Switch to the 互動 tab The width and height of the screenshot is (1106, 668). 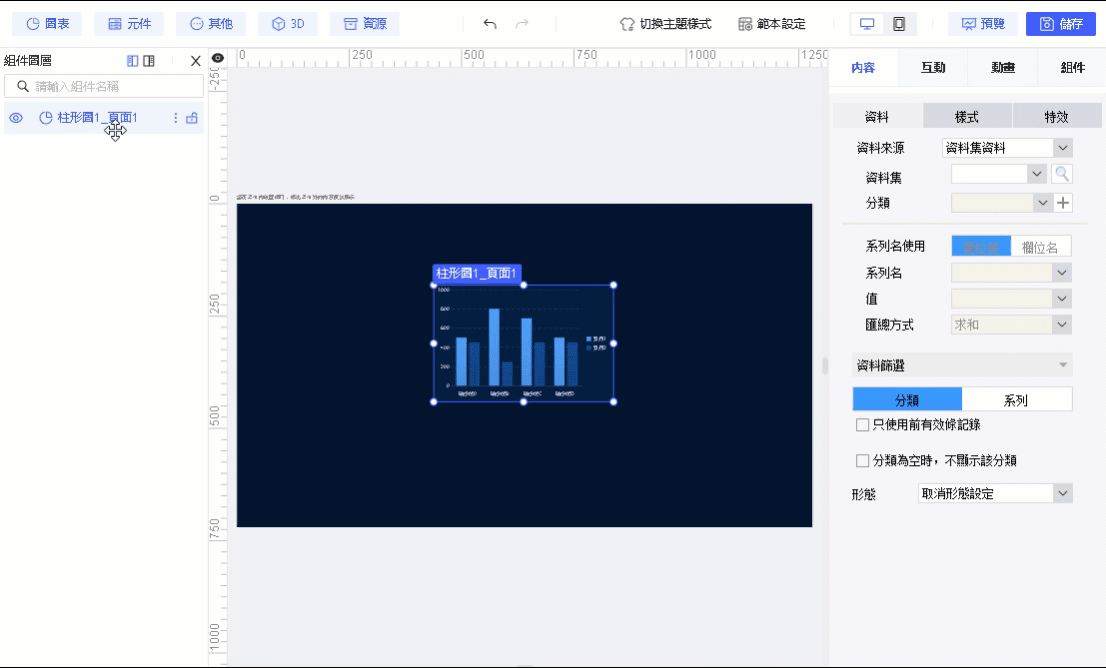[x=933, y=68]
